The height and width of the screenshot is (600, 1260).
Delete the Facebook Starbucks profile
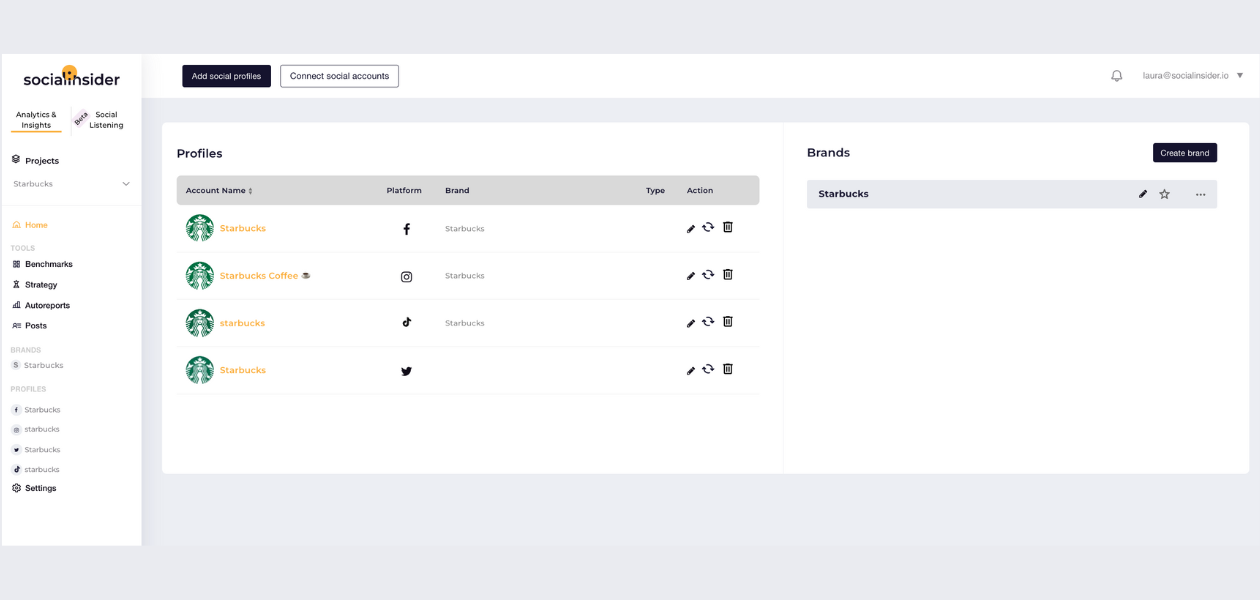point(728,227)
